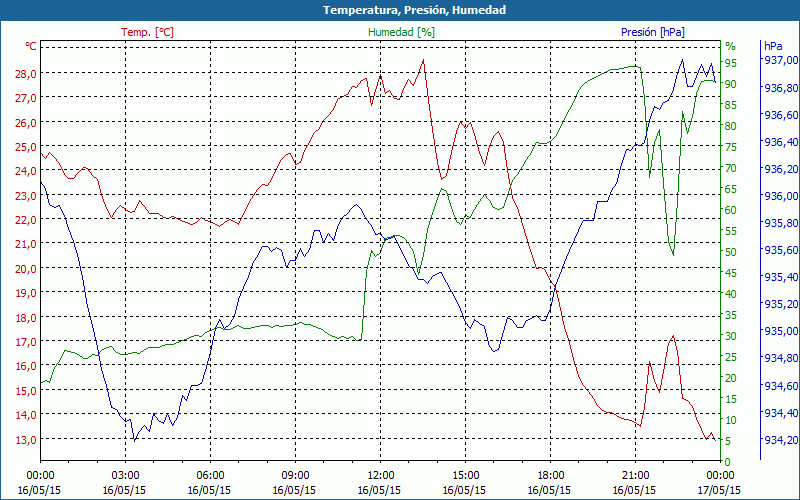The height and width of the screenshot is (500, 800).
Task: Click the '50' humidity axis value
Action: (x=731, y=252)
